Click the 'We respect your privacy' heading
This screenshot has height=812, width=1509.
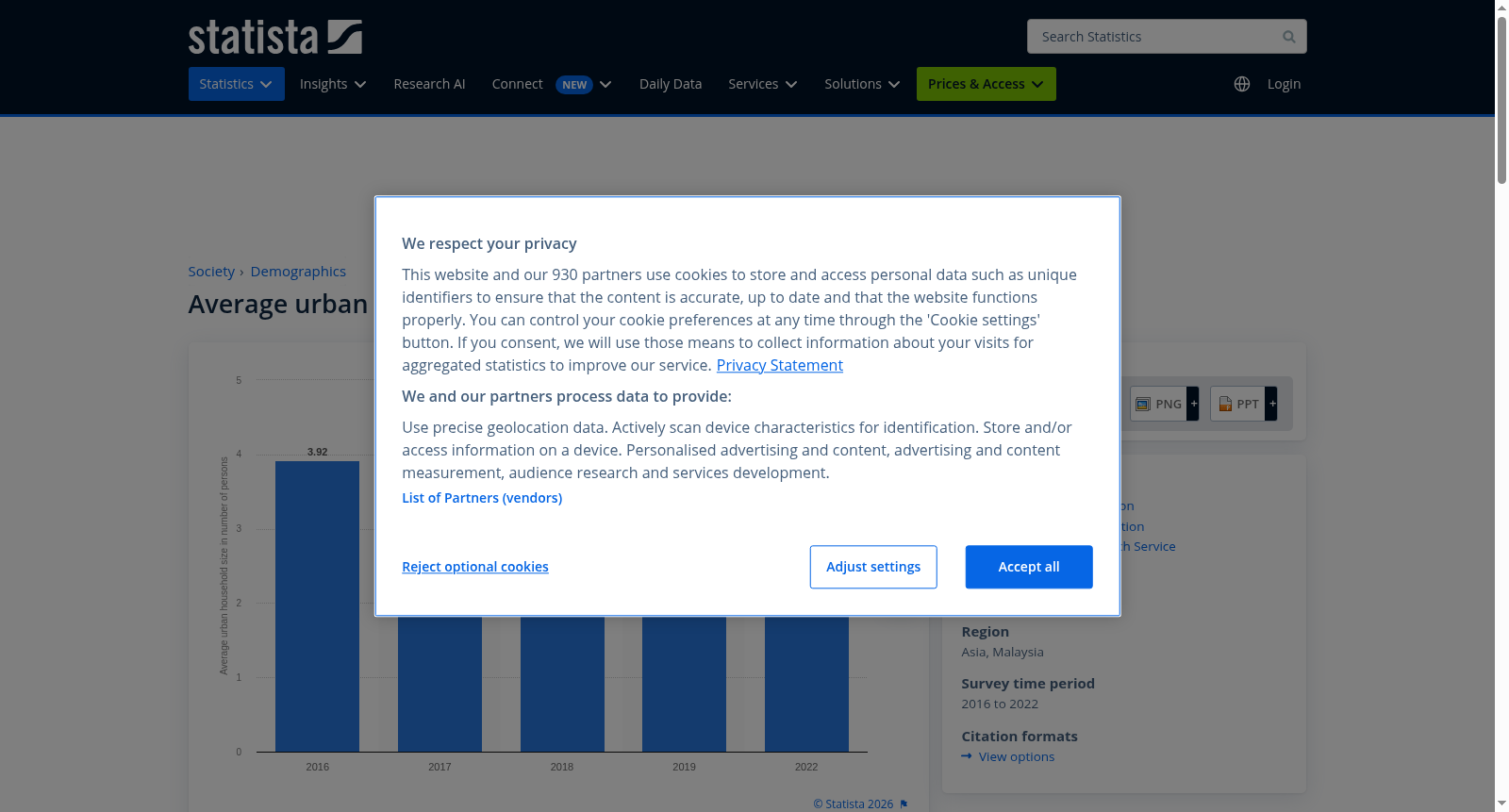(489, 243)
